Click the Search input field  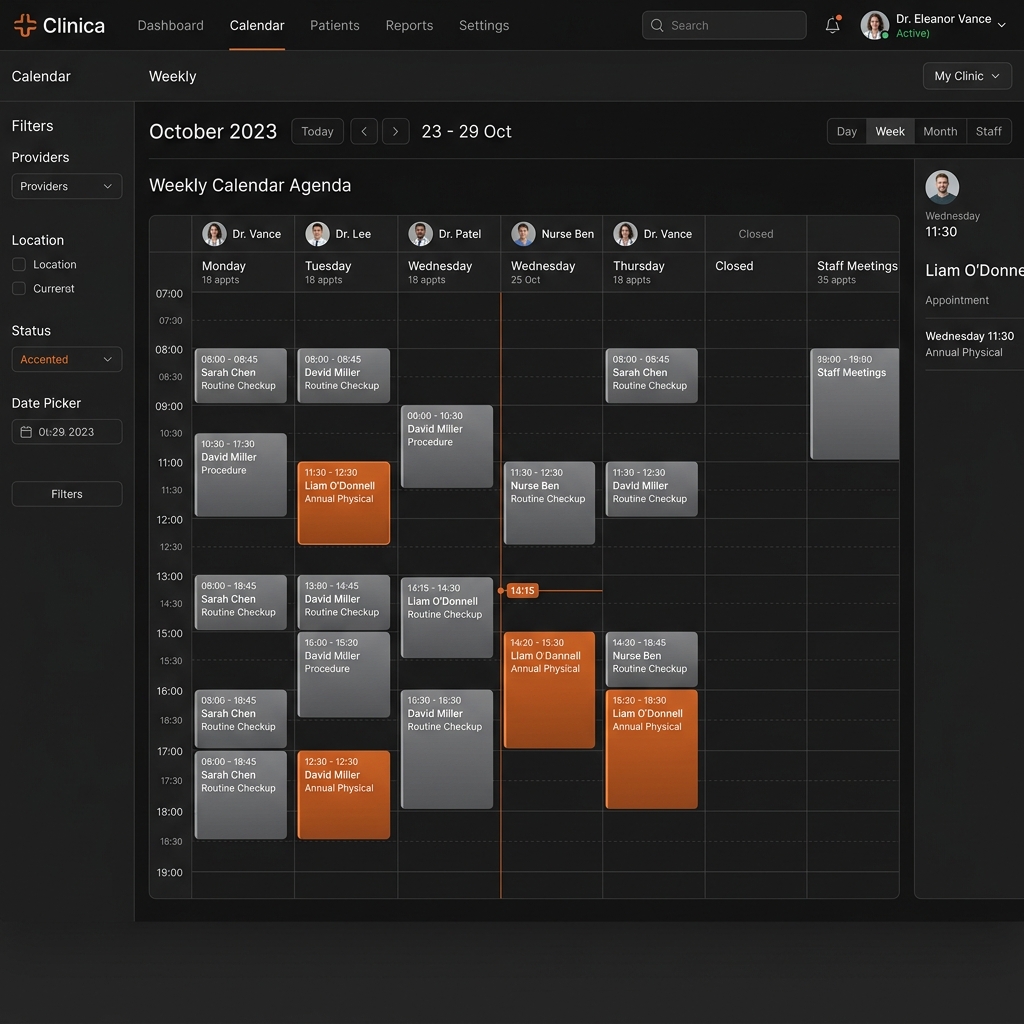pyautogui.click(x=724, y=25)
